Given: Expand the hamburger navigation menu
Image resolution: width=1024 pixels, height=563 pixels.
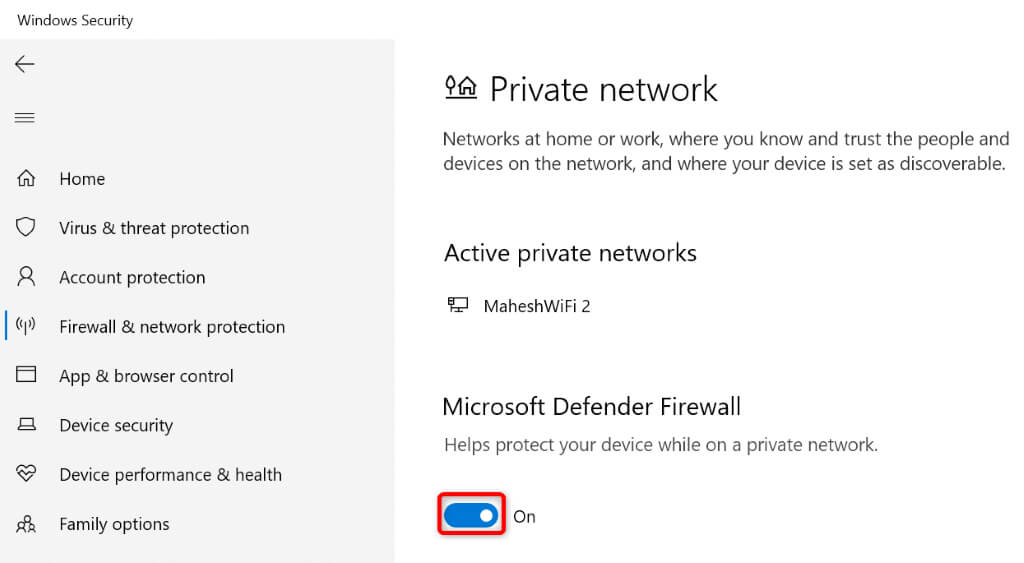Looking at the screenshot, I should (x=25, y=118).
